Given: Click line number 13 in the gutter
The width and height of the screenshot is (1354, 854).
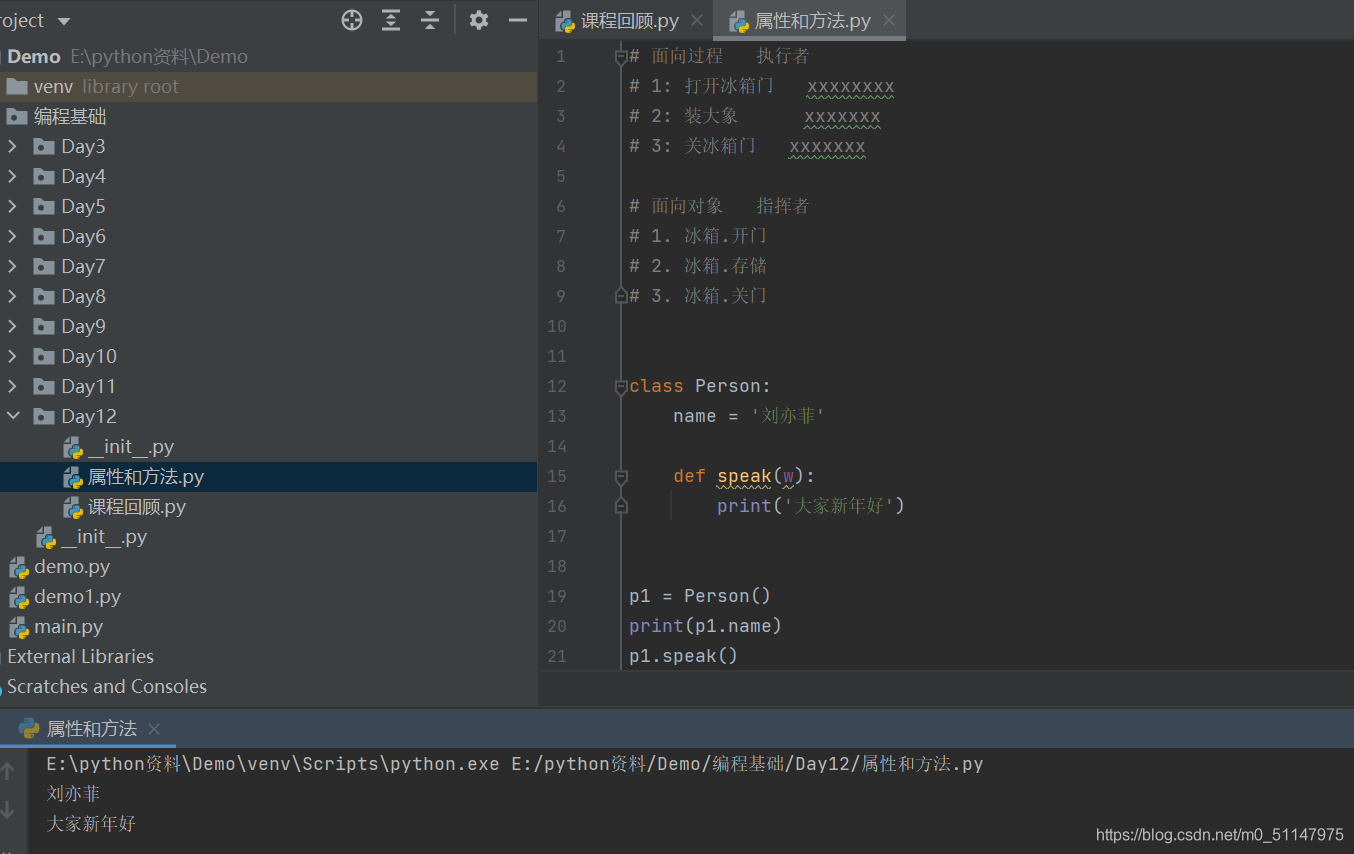Looking at the screenshot, I should click(556, 416).
